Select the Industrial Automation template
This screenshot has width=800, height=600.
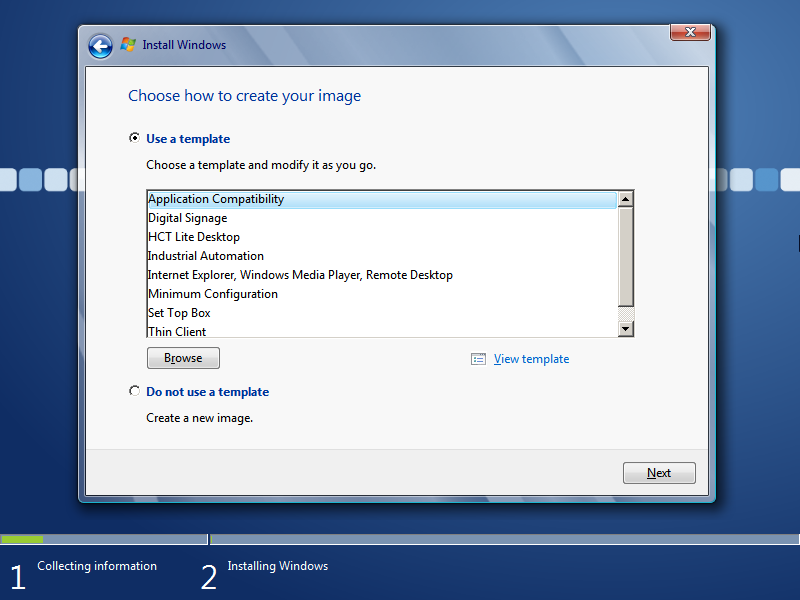click(382, 256)
